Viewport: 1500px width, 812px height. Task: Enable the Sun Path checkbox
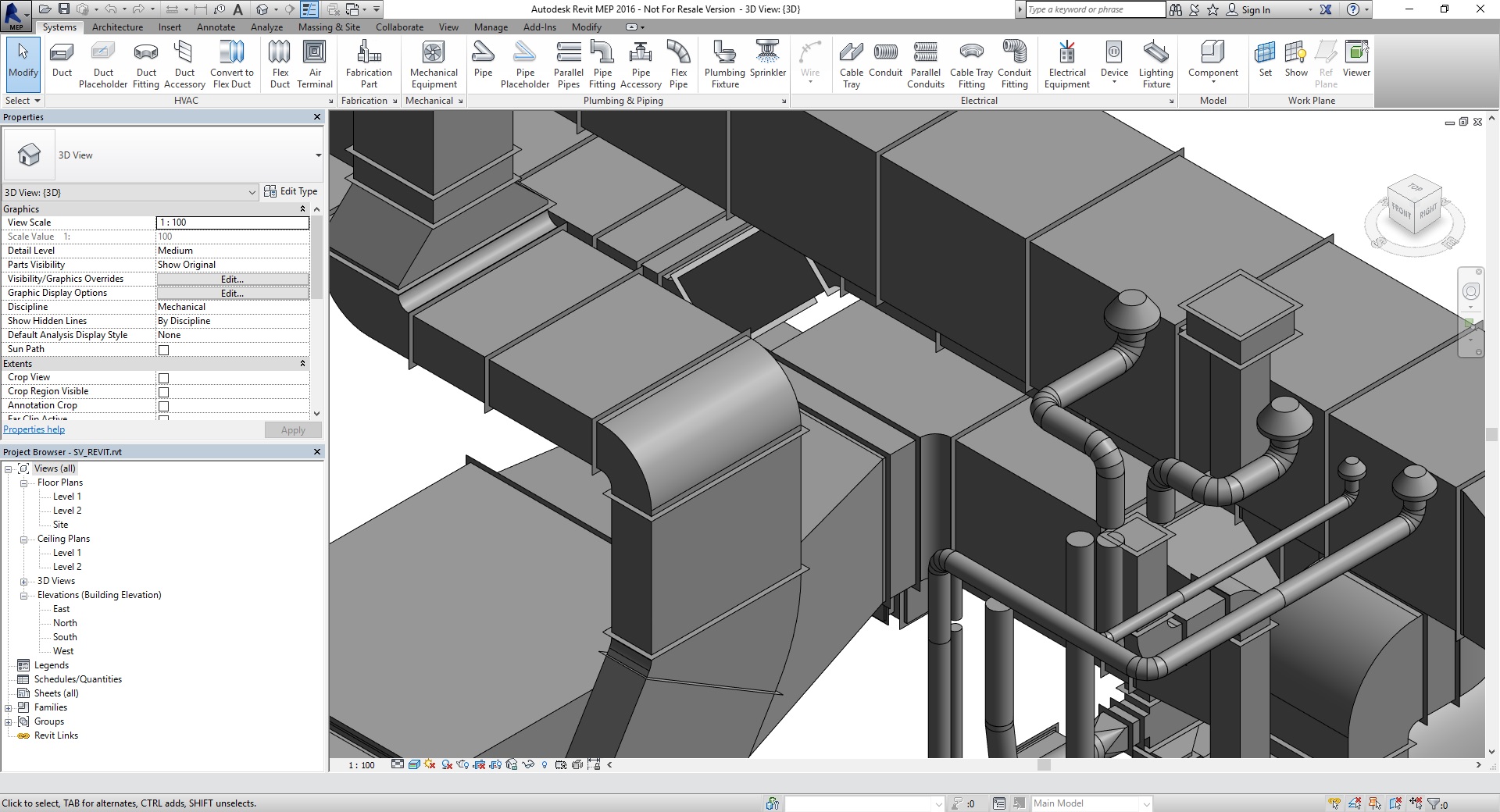(x=164, y=350)
